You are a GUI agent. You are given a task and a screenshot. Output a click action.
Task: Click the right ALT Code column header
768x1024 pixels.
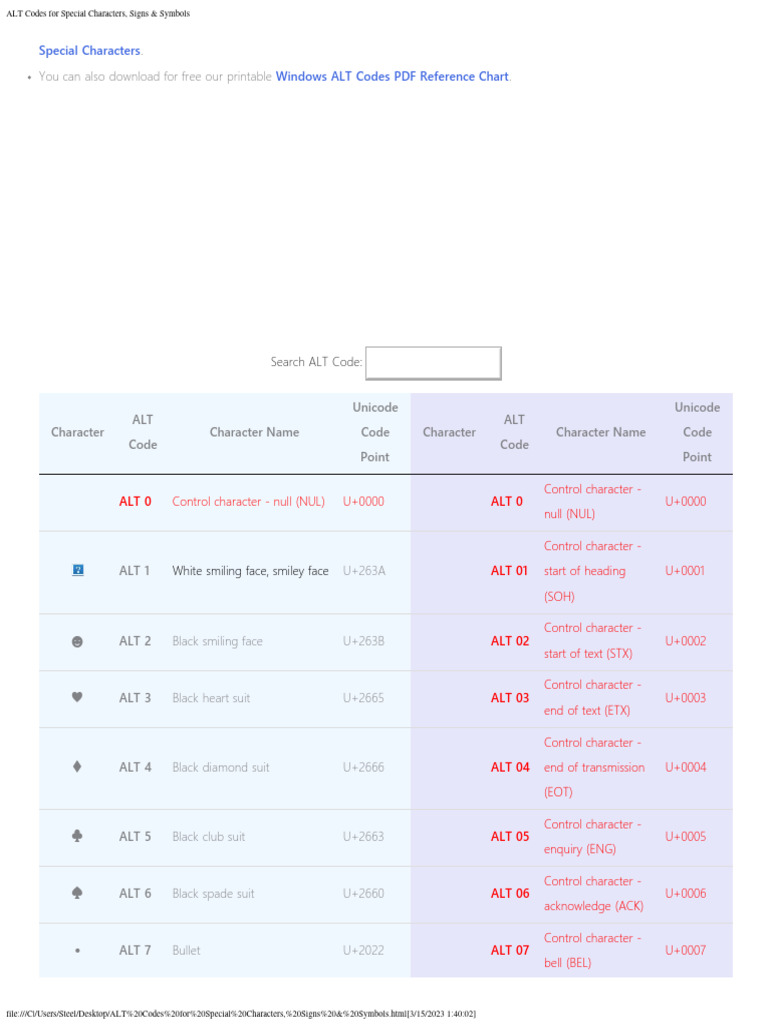tap(514, 432)
